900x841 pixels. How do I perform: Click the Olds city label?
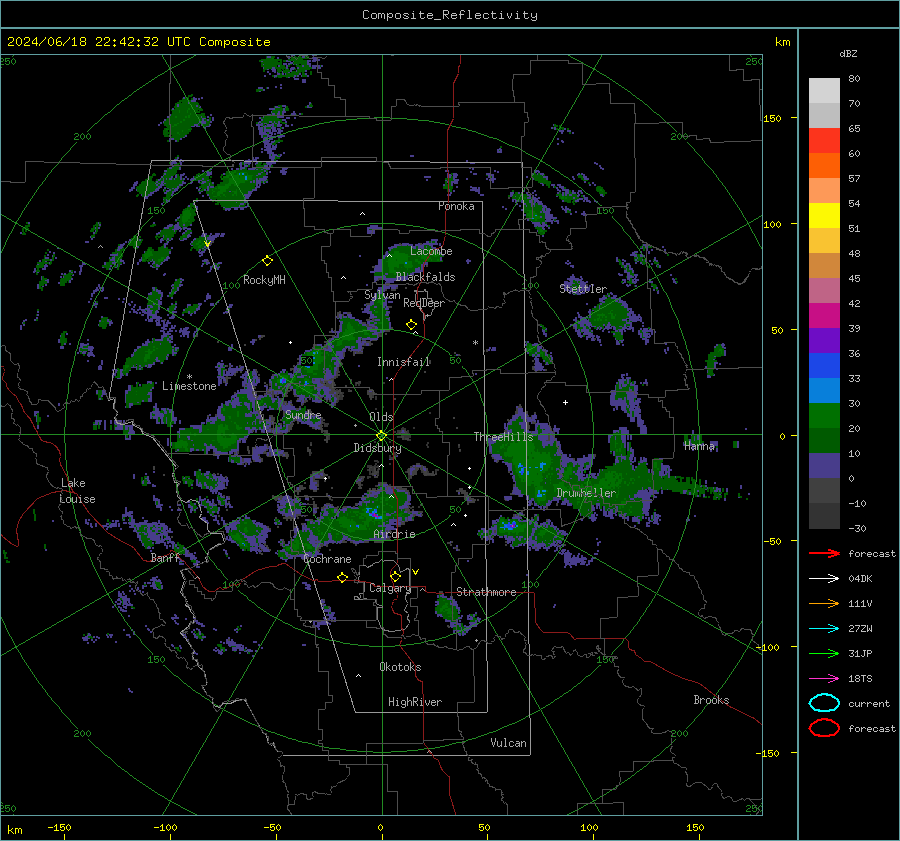[381, 416]
